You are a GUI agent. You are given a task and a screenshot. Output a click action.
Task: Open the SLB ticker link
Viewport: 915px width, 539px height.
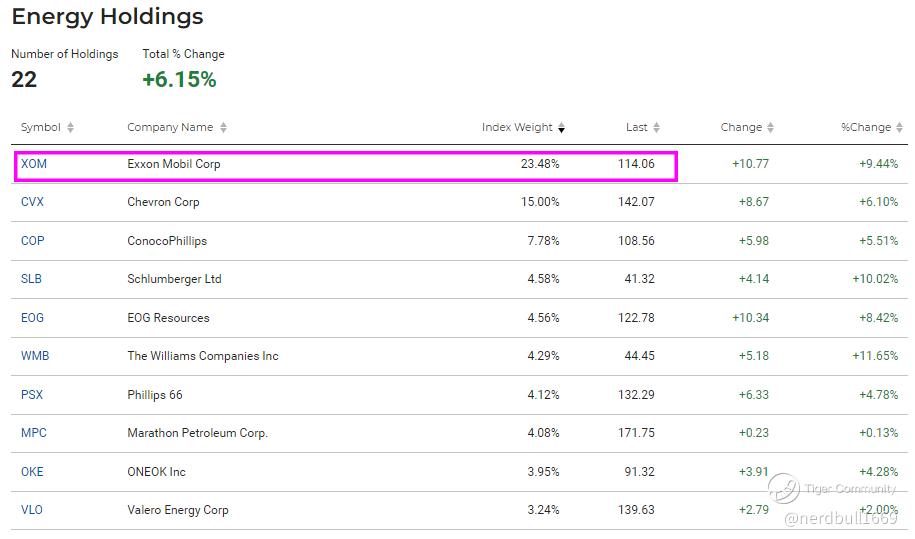coord(32,279)
